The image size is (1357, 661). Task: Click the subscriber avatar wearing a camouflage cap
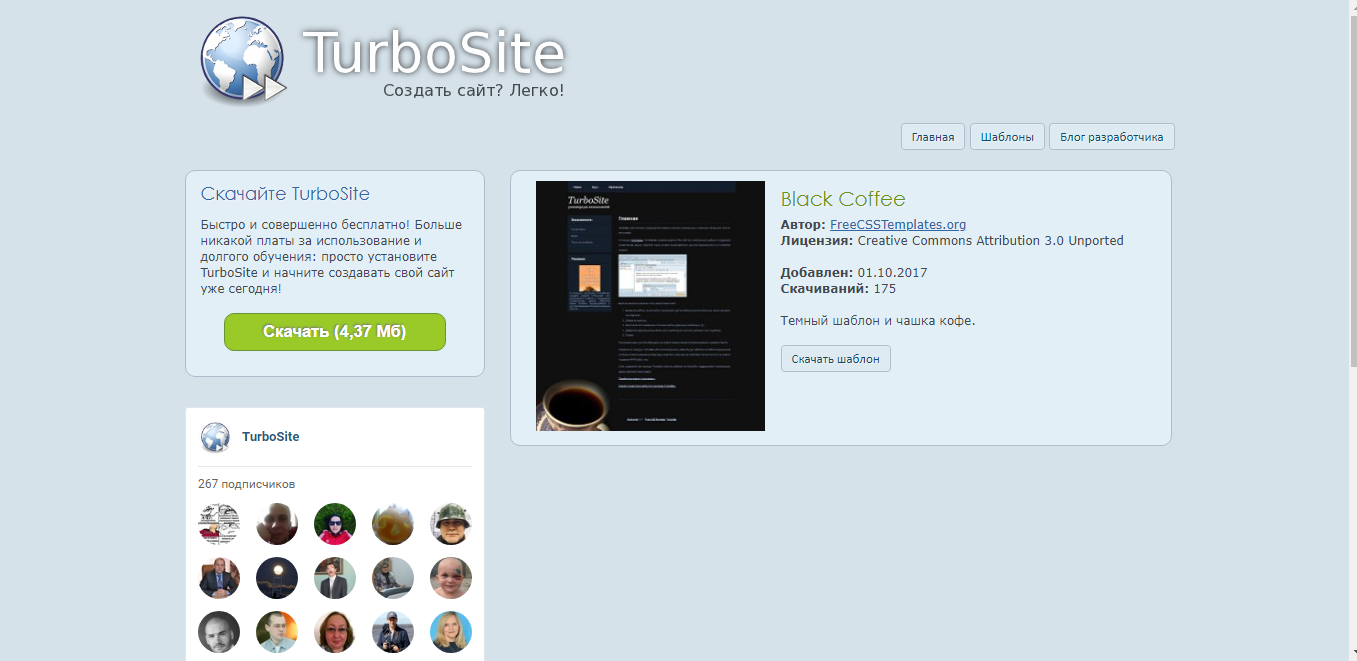(450, 523)
